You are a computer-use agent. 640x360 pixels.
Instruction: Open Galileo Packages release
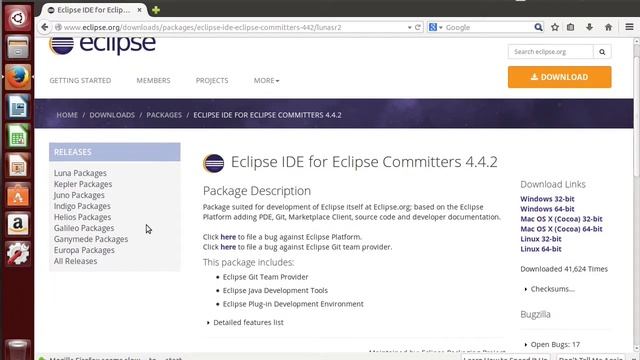[x=84, y=228]
